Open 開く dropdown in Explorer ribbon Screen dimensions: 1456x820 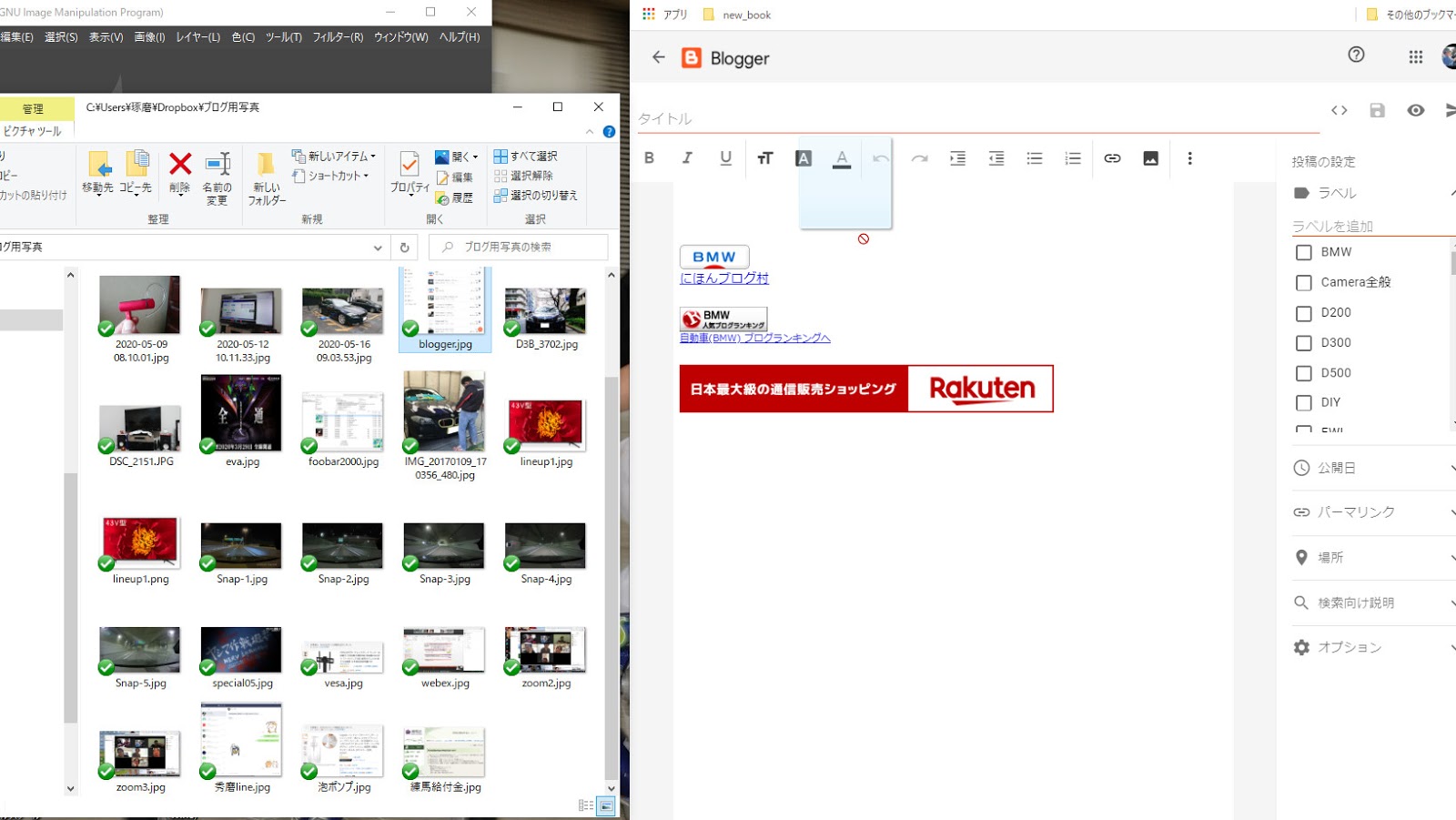pyautogui.click(x=456, y=157)
